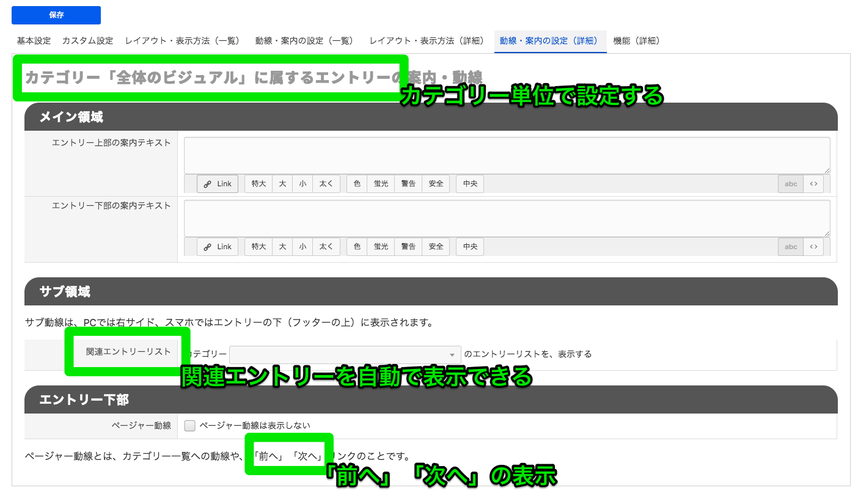
Task: Click the Link button in the lower text toolbar
Action: [x=217, y=247]
